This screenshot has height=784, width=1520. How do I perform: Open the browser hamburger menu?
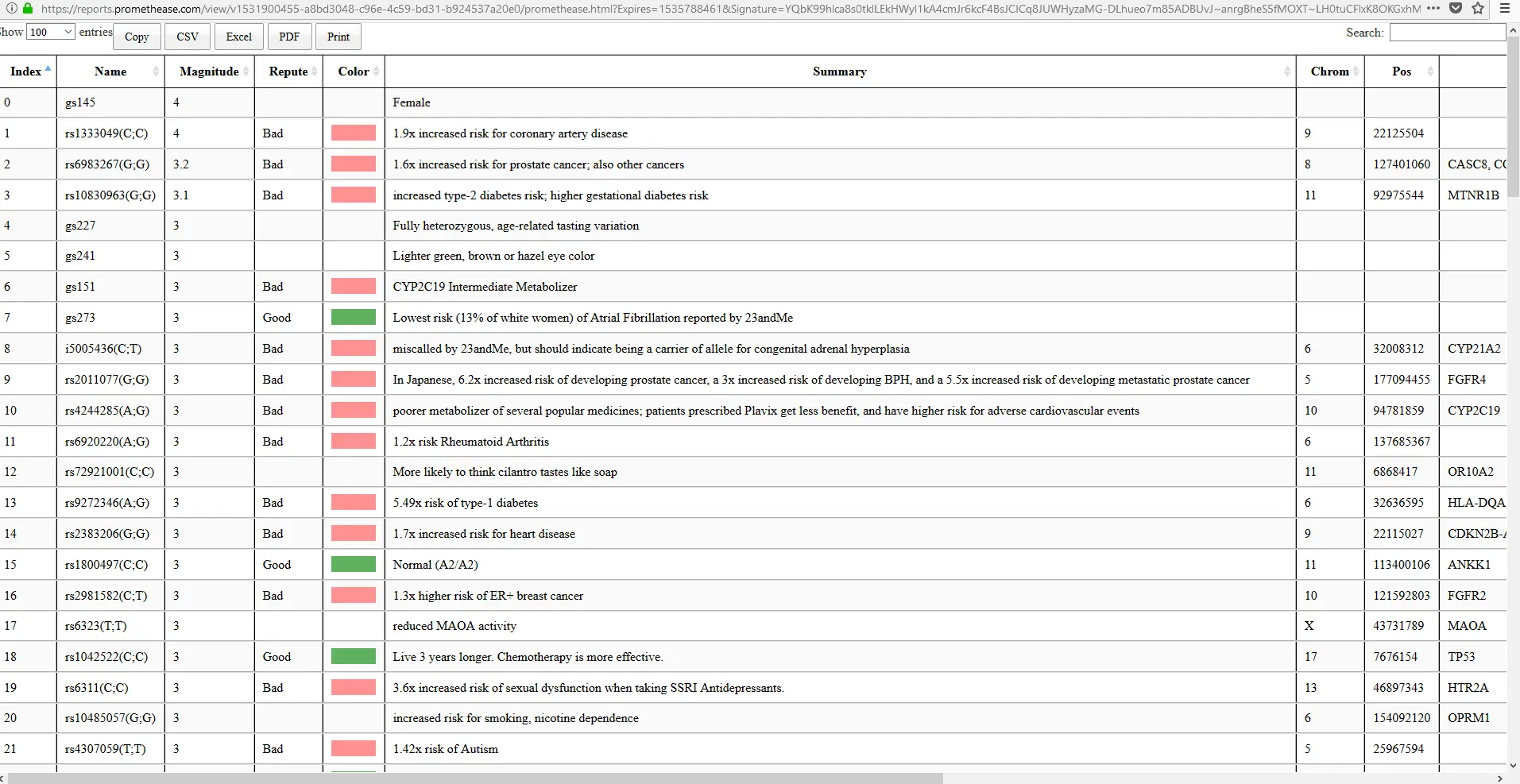1505,8
